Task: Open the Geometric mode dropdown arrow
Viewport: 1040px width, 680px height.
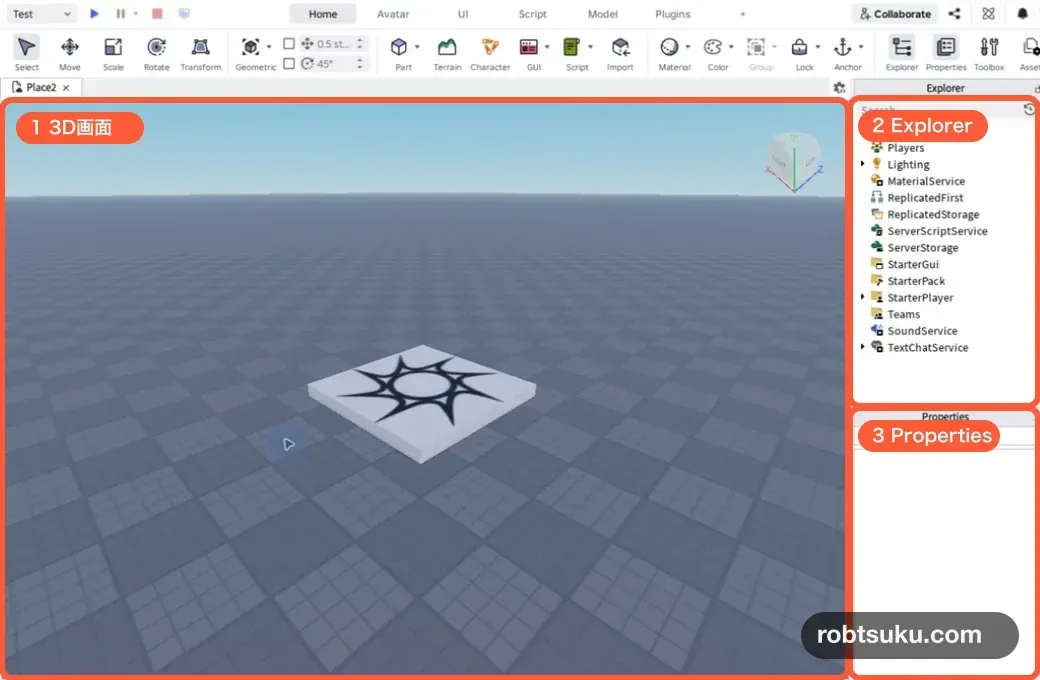Action: 269,47
